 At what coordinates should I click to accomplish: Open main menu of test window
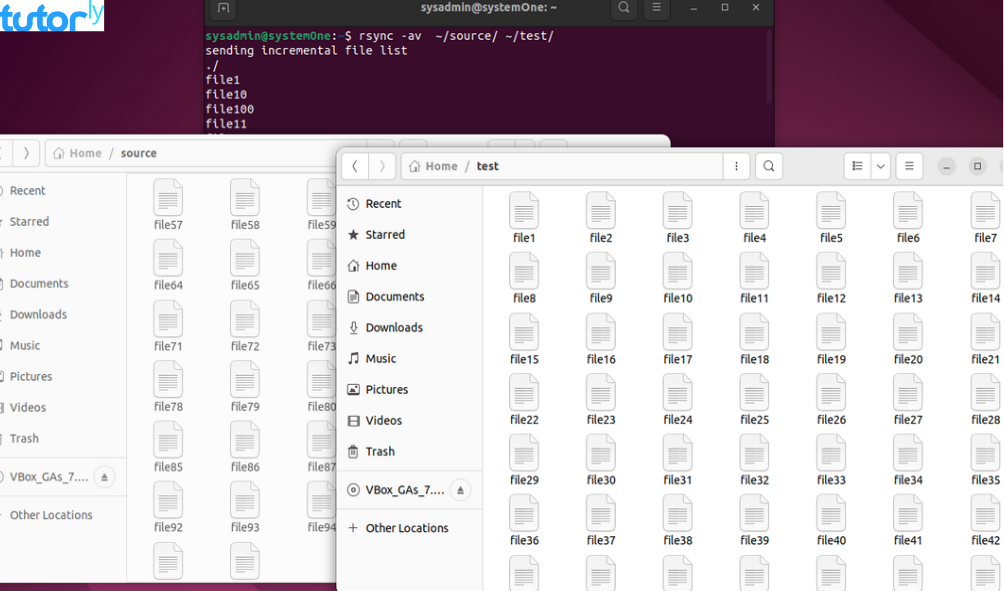[x=909, y=166]
